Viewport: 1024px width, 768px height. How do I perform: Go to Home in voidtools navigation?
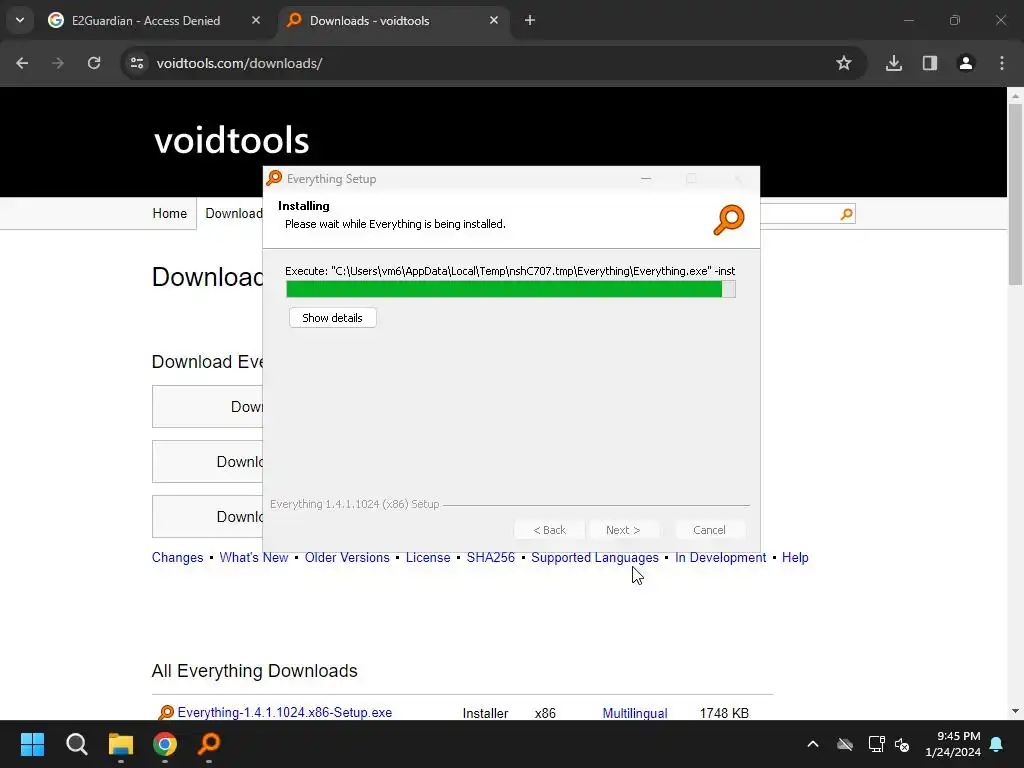click(x=170, y=214)
